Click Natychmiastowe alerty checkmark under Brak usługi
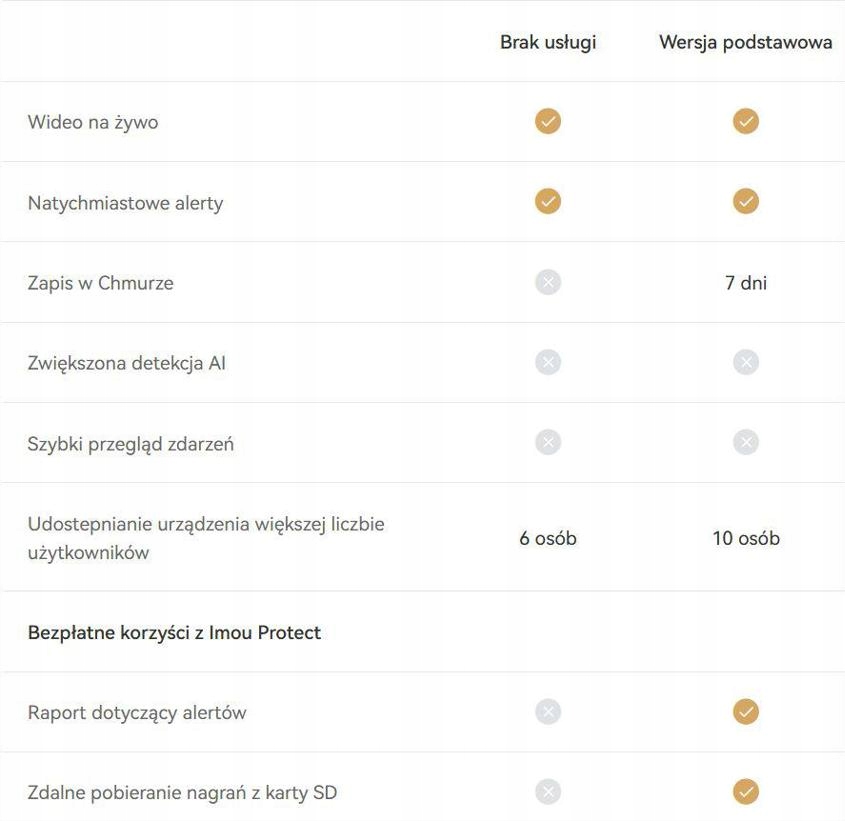Image resolution: width=845 pixels, height=821 pixels. tap(548, 202)
